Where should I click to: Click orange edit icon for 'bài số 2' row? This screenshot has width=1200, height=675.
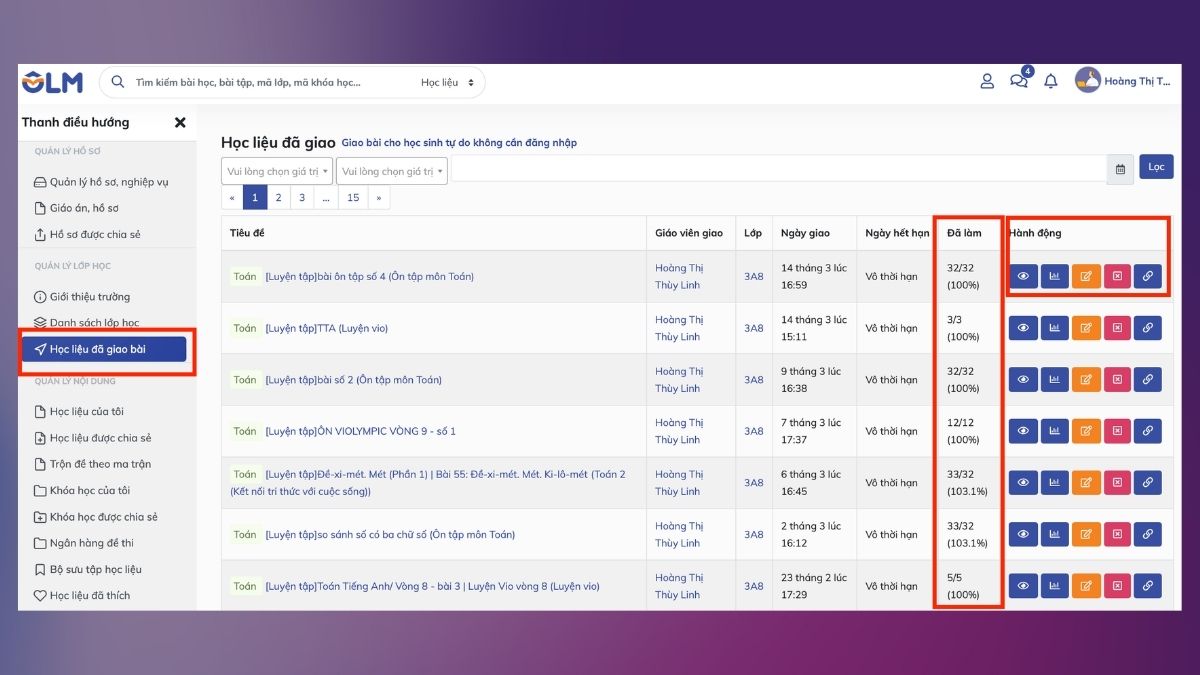pos(1086,379)
